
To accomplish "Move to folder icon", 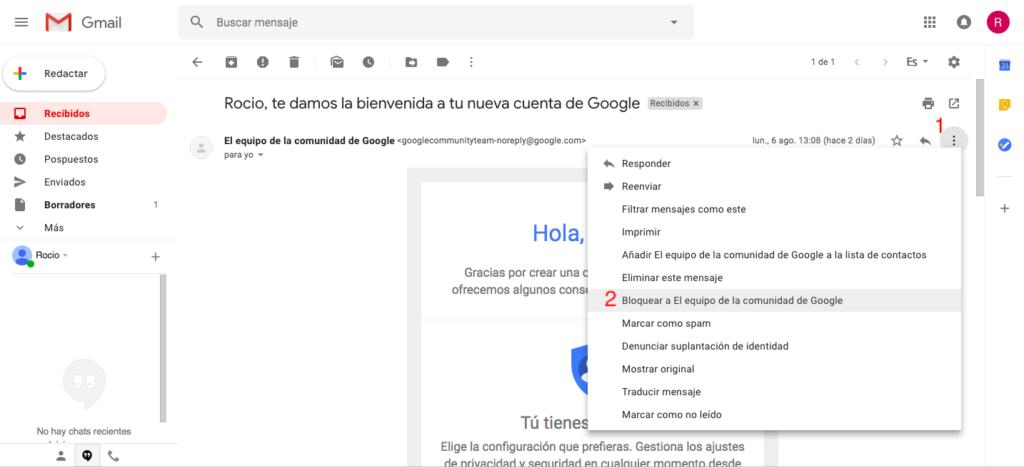I will (411, 62).
